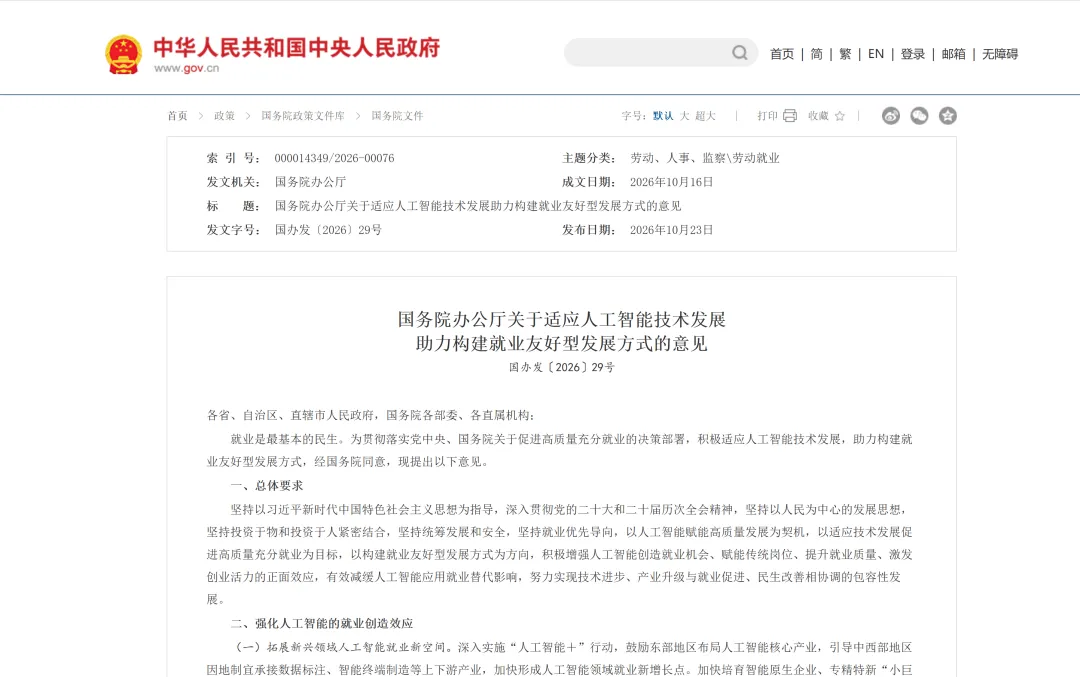Click document number 国办发〔2026〕29号 in metadata table
Viewport: 1080px width, 677px height.
pyautogui.click(x=328, y=230)
